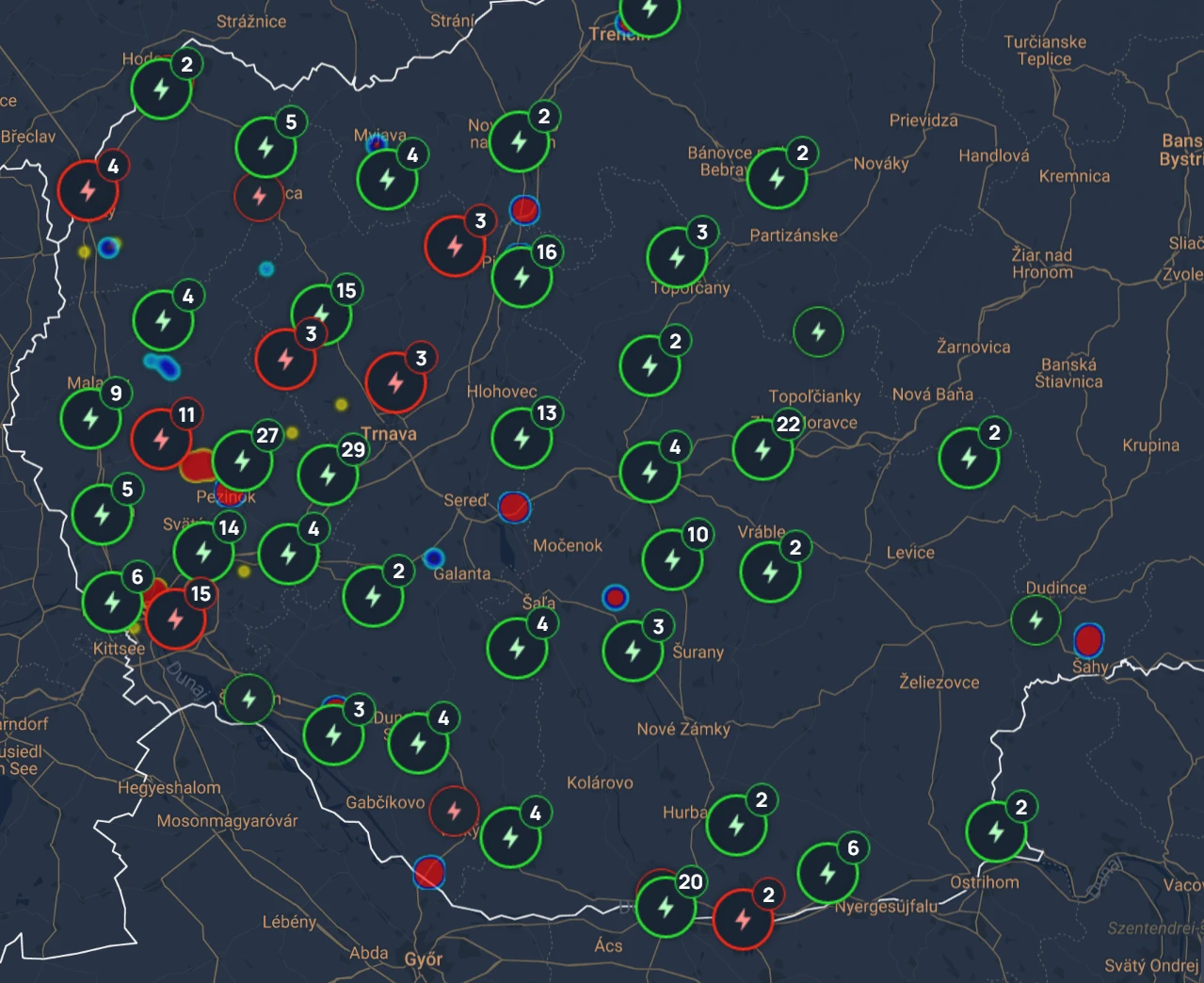Click the 16-charger green cluster marker
The height and width of the screenshot is (983, 1204).
coord(522,277)
